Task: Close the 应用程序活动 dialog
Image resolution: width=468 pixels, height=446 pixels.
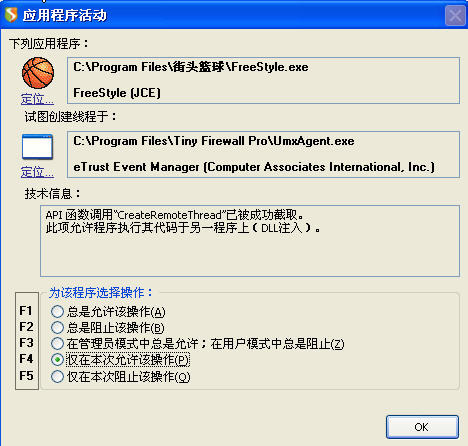Action: [455, 15]
